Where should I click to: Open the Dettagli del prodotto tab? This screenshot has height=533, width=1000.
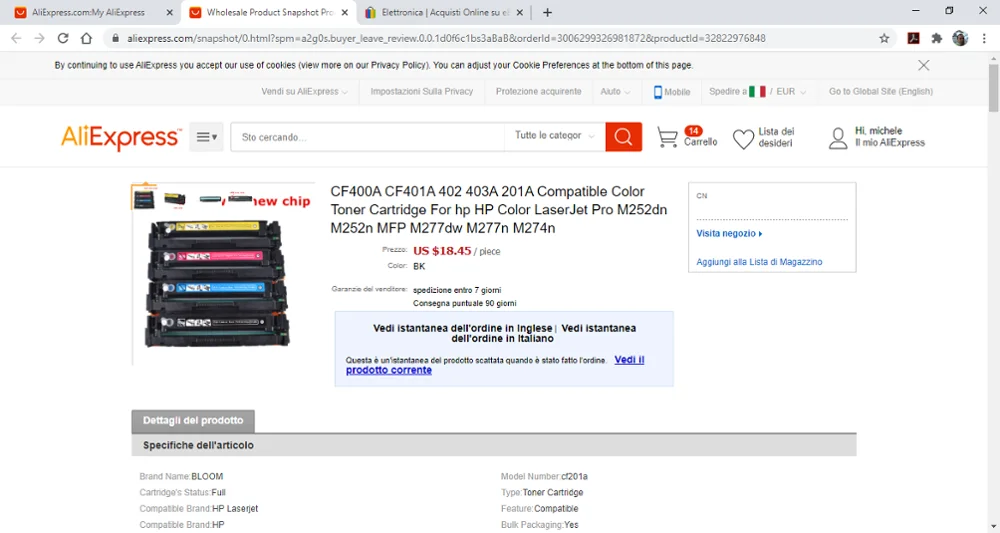(193, 421)
